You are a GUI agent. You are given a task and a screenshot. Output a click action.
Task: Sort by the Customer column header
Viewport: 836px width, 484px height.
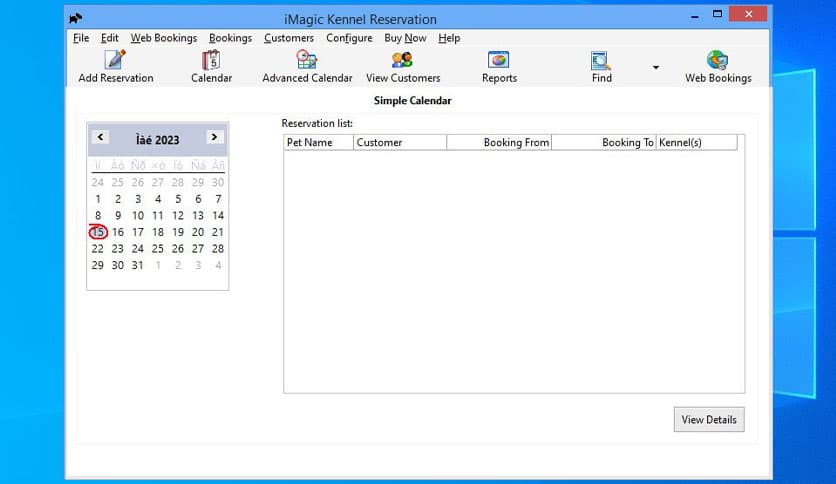(x=400, y=142)
